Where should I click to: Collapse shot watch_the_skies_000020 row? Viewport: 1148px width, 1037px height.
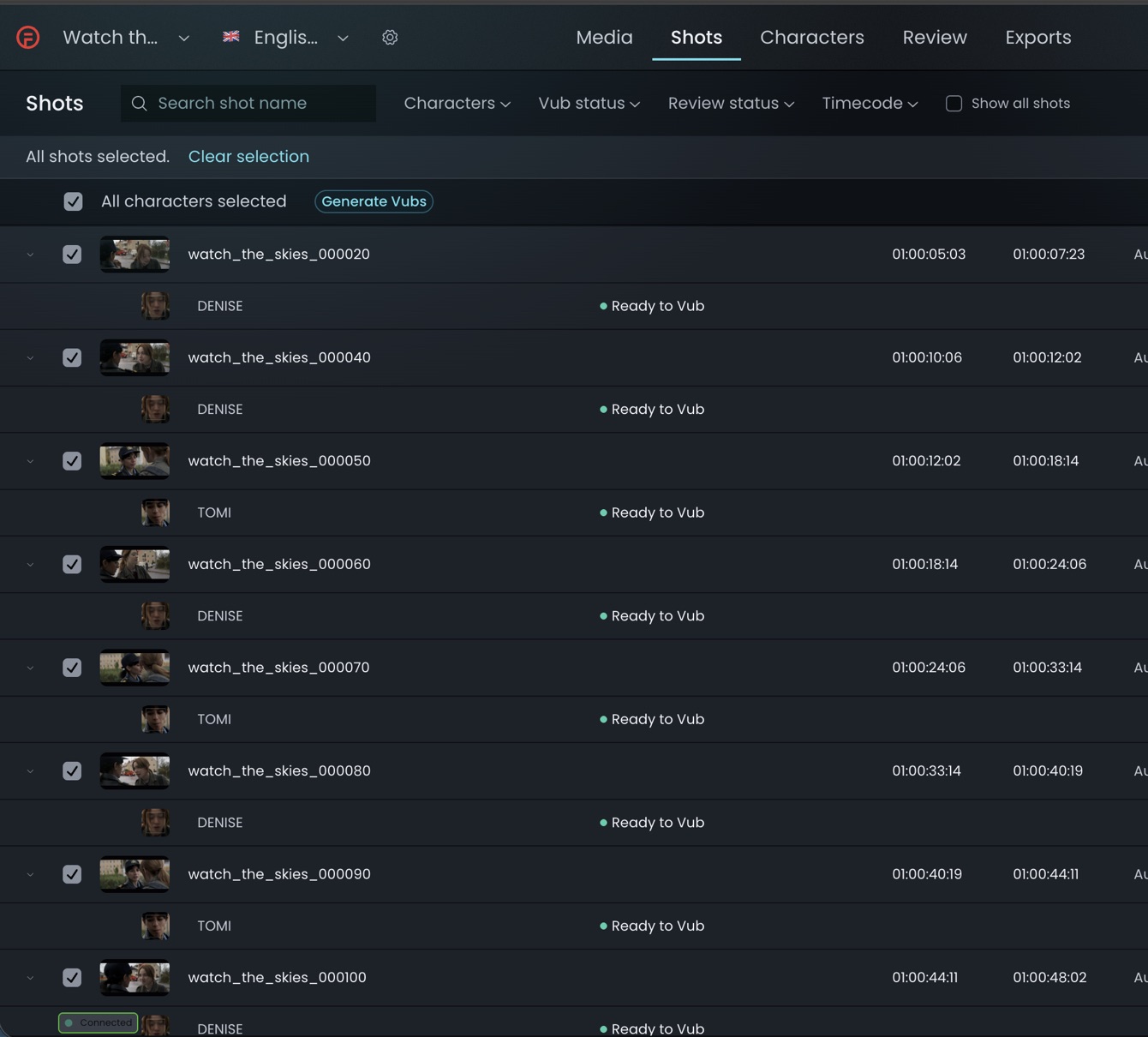[30, 255]
